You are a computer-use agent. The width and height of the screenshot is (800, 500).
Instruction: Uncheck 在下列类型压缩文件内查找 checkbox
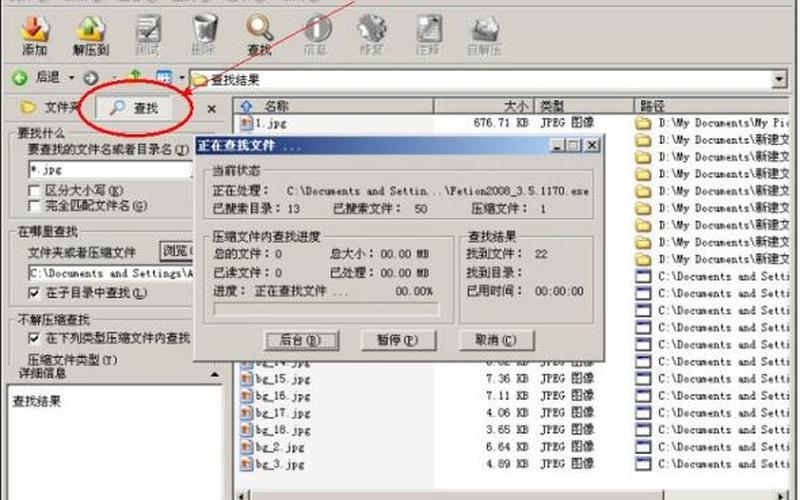pyautogui.click(x=34, y=338)
